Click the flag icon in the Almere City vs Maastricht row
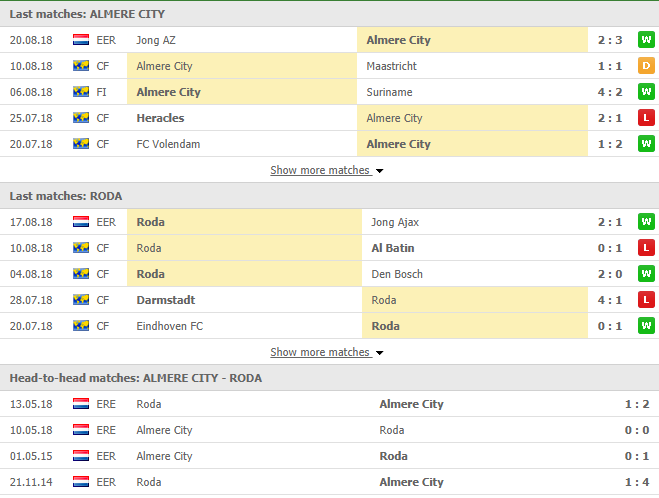 81,66
